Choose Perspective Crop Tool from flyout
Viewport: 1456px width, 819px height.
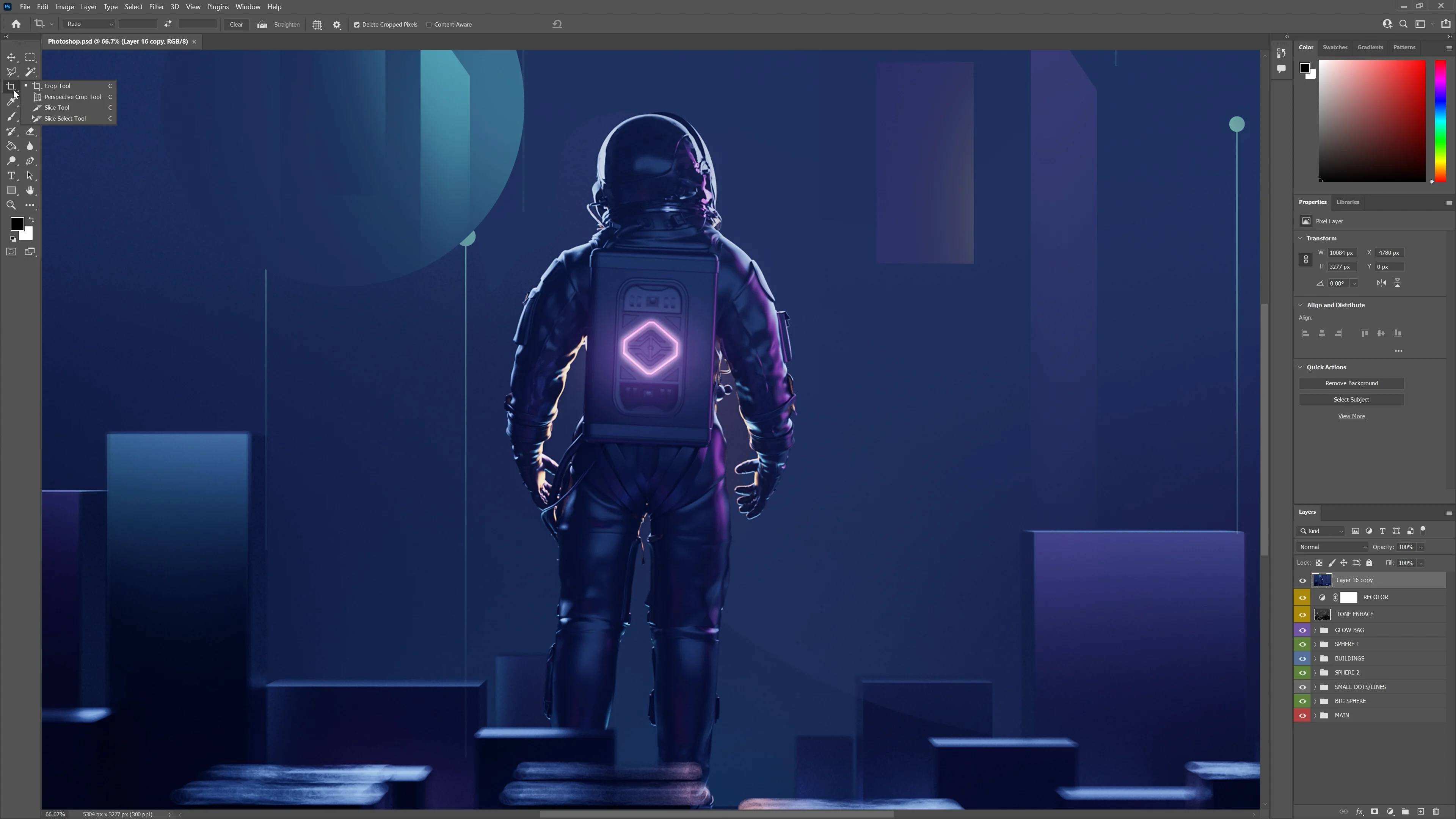(72, 97)
